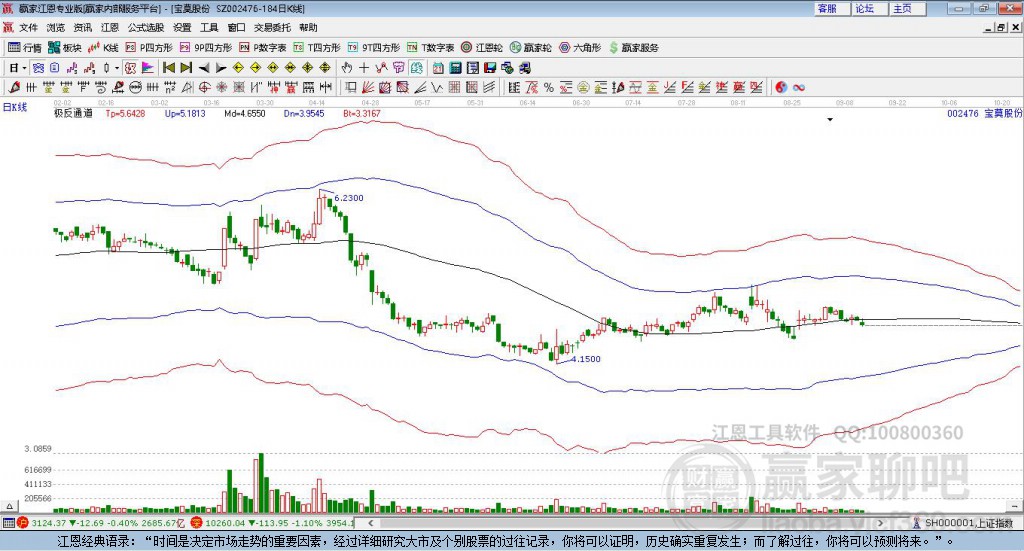Open 赢家服务 service with dollar icon
The width and height of the screenshot is (1024, 551).
click(x=633, y=48)
